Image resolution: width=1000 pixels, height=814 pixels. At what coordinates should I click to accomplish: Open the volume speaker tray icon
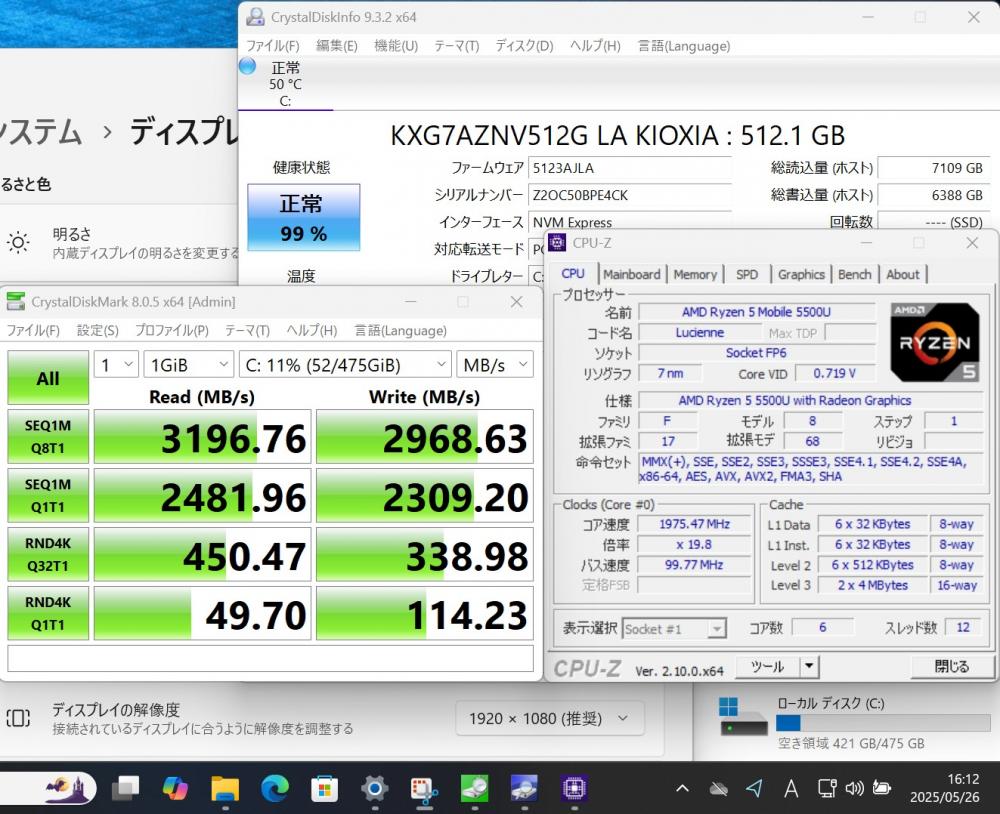(854, 789)
